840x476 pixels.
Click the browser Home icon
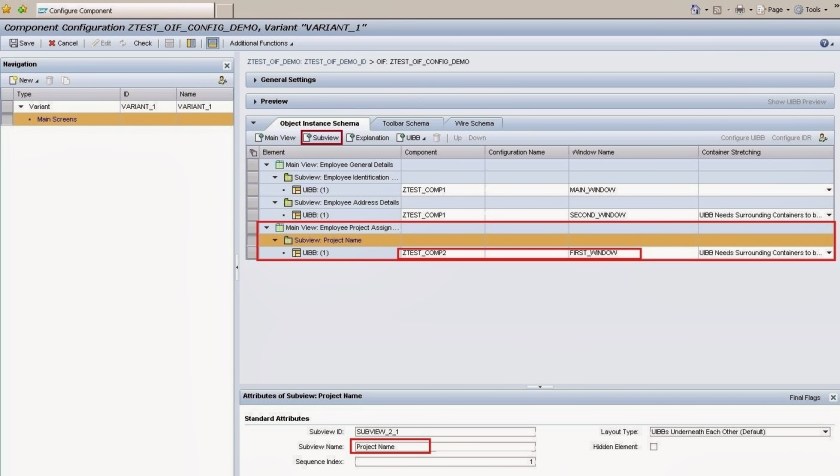tap(696, 9)
